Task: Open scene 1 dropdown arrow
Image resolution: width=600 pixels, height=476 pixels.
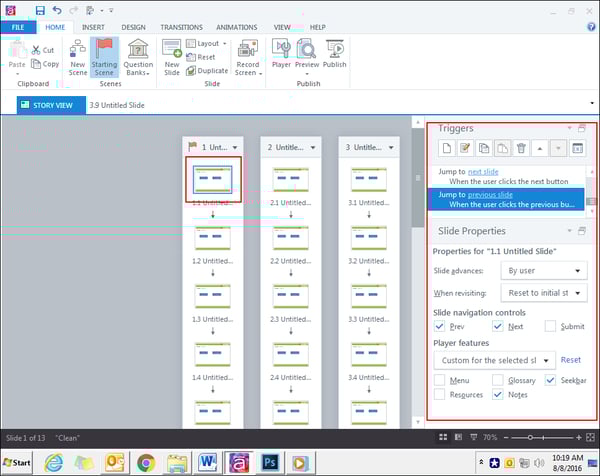Action: tap(235, 147)
